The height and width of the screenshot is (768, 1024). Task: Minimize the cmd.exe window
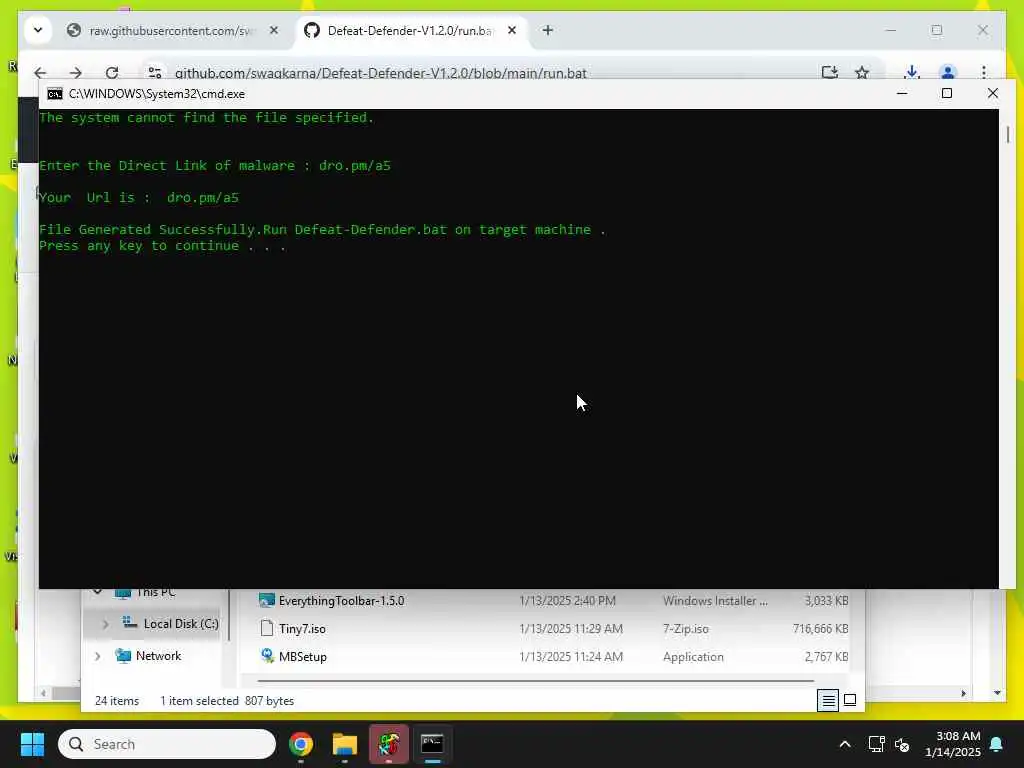coord(903,93)
